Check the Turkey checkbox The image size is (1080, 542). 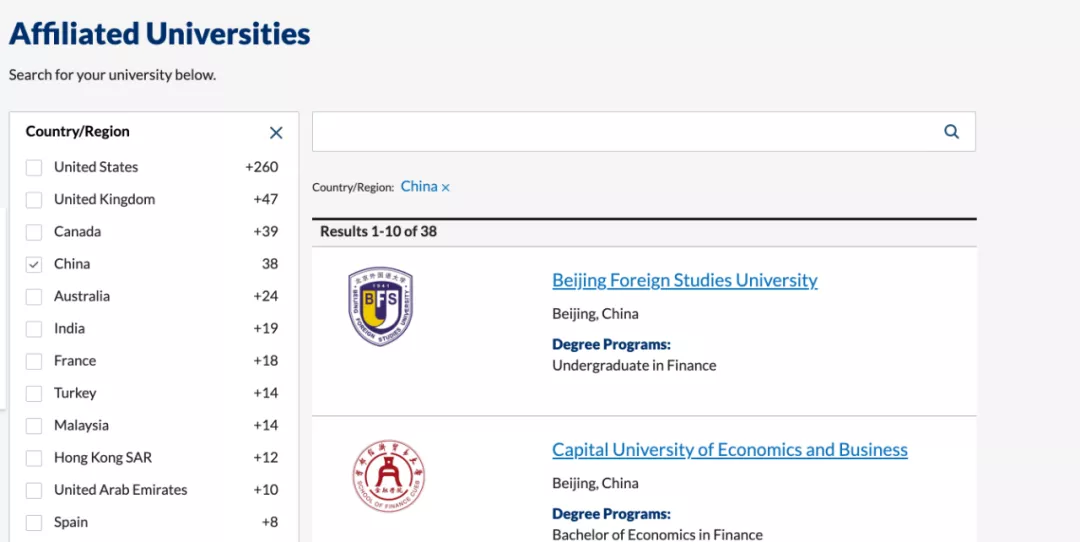34,394
